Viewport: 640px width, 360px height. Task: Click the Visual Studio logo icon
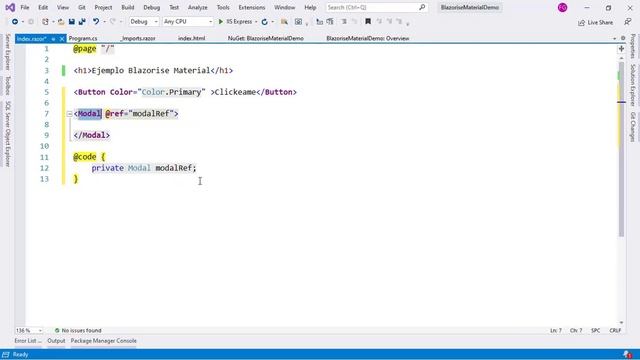10,7
